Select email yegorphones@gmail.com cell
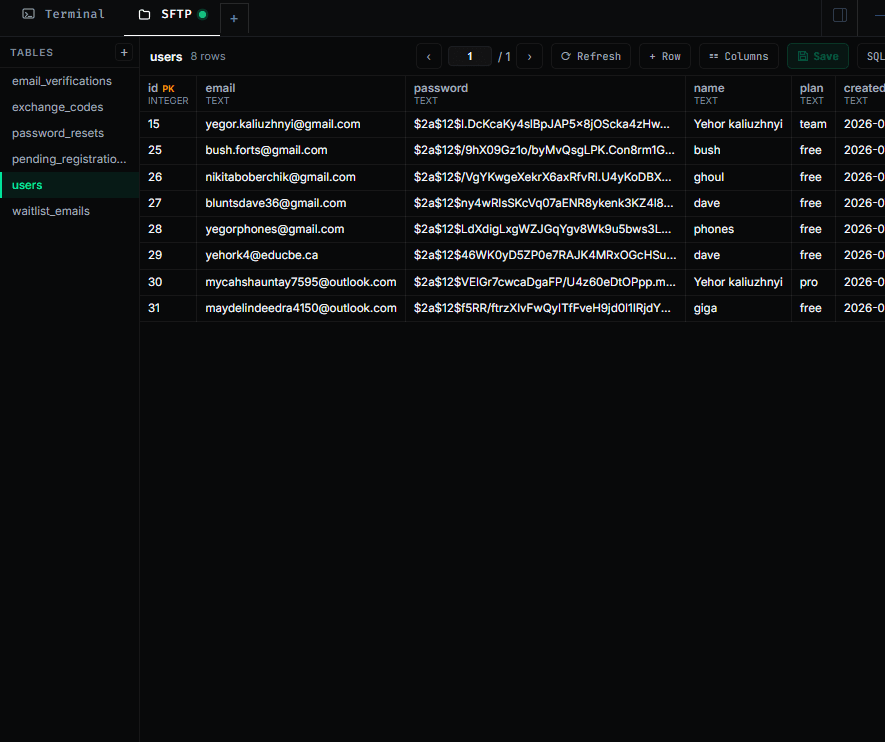The height and width of the screenshot is (742, 885). click(301, 229)
